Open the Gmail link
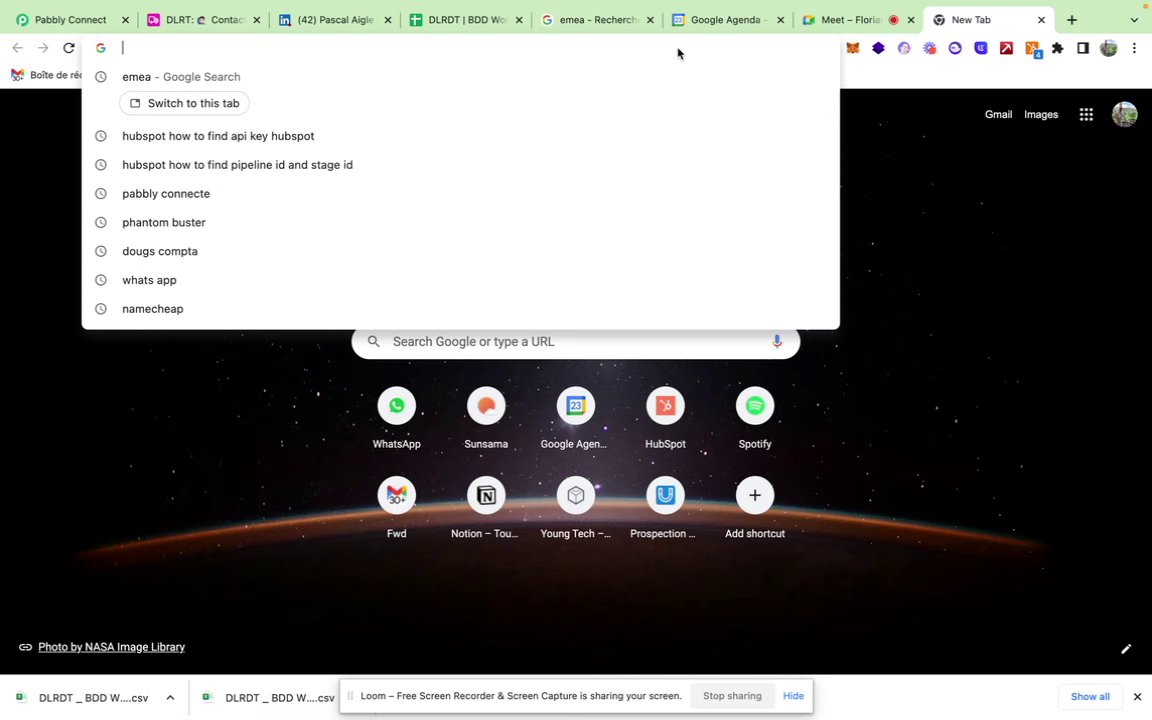The height and width of the screenshot is (720, 1152). [998, 115]
